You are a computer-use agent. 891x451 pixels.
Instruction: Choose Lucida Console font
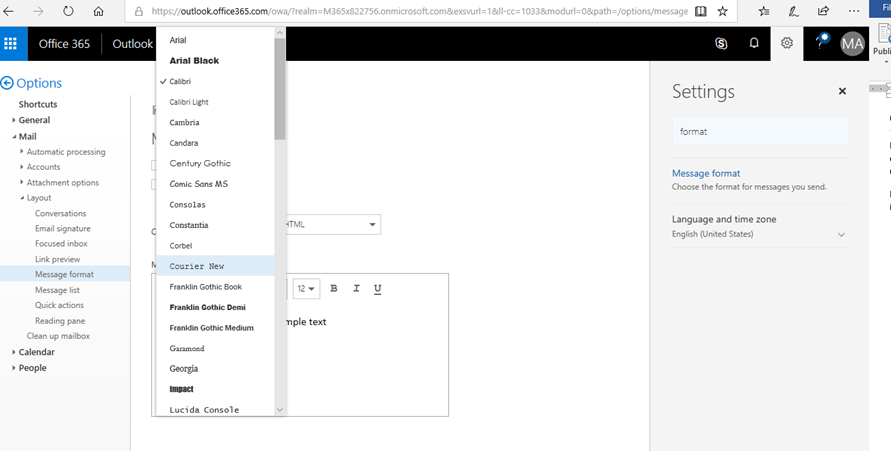215,409
